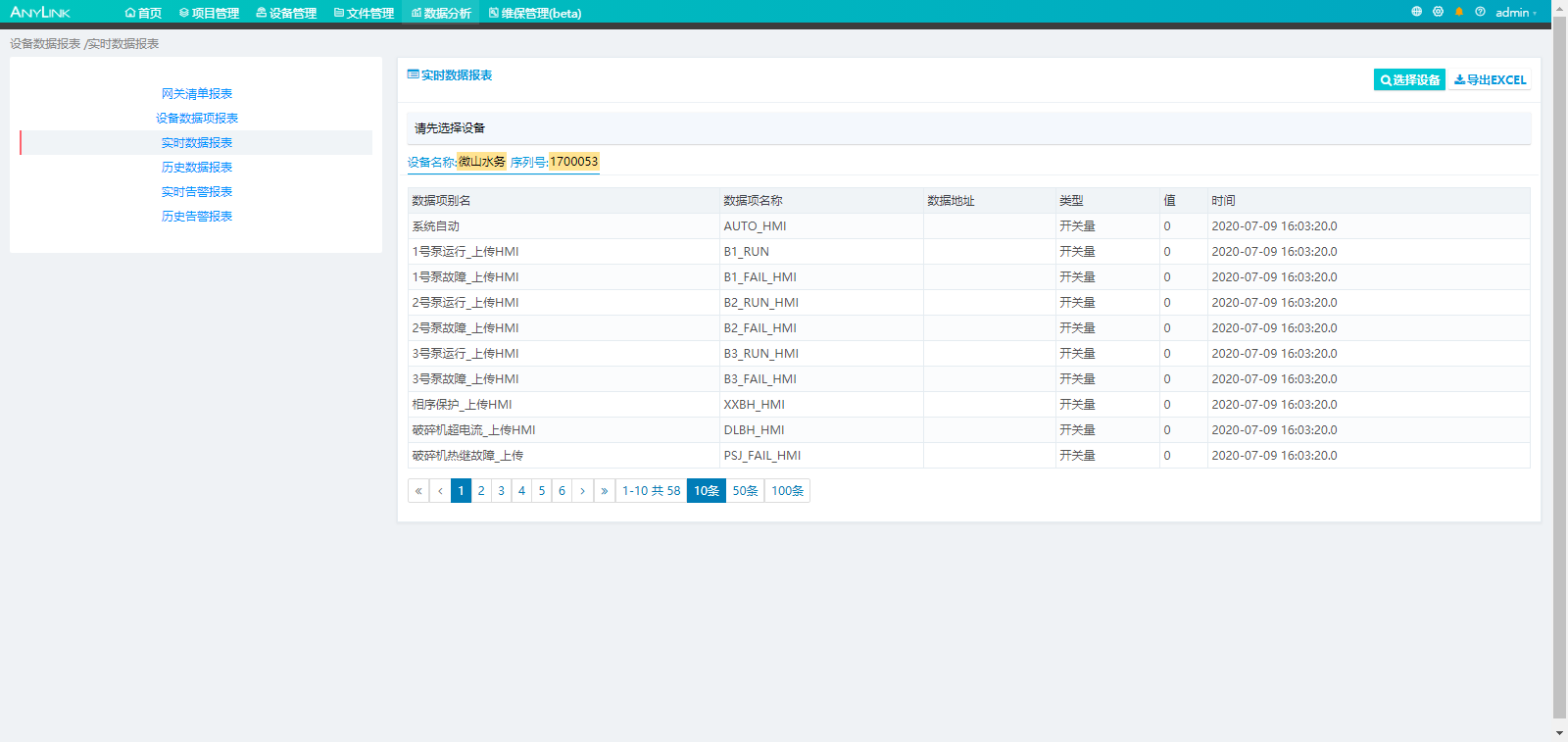
Task: Open 设备数据项报表 in sidebar
Action: [197, 119]
